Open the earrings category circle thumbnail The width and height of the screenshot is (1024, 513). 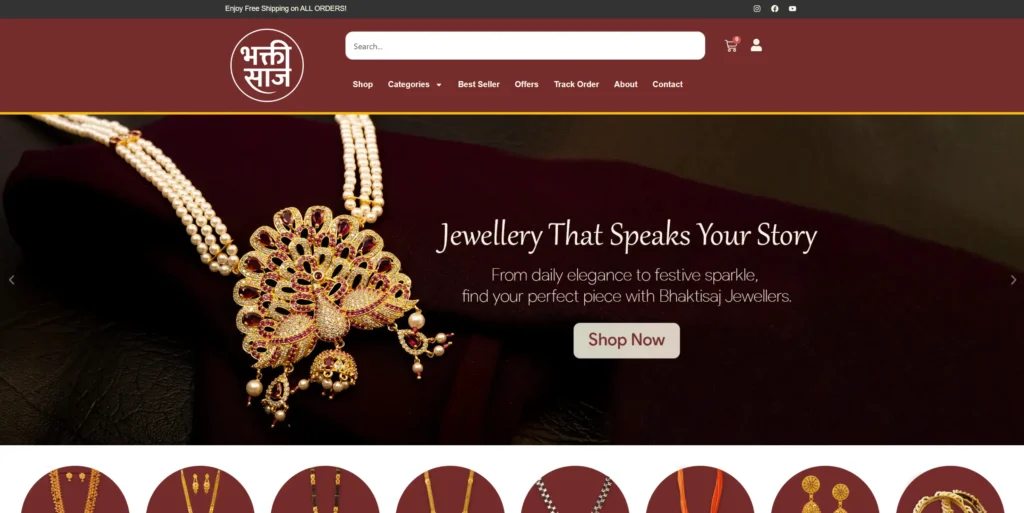tap(825, 490)
